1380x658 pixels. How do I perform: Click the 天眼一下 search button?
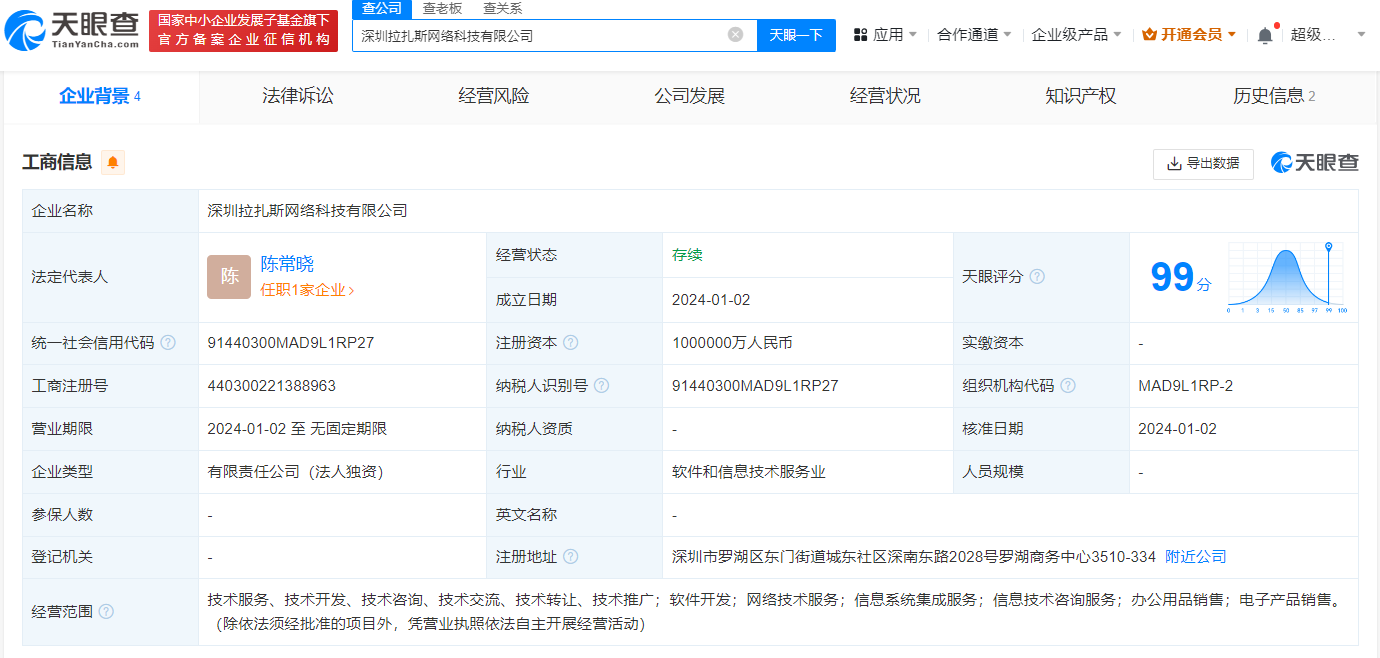pyautogui.click(x=795, y=35)
